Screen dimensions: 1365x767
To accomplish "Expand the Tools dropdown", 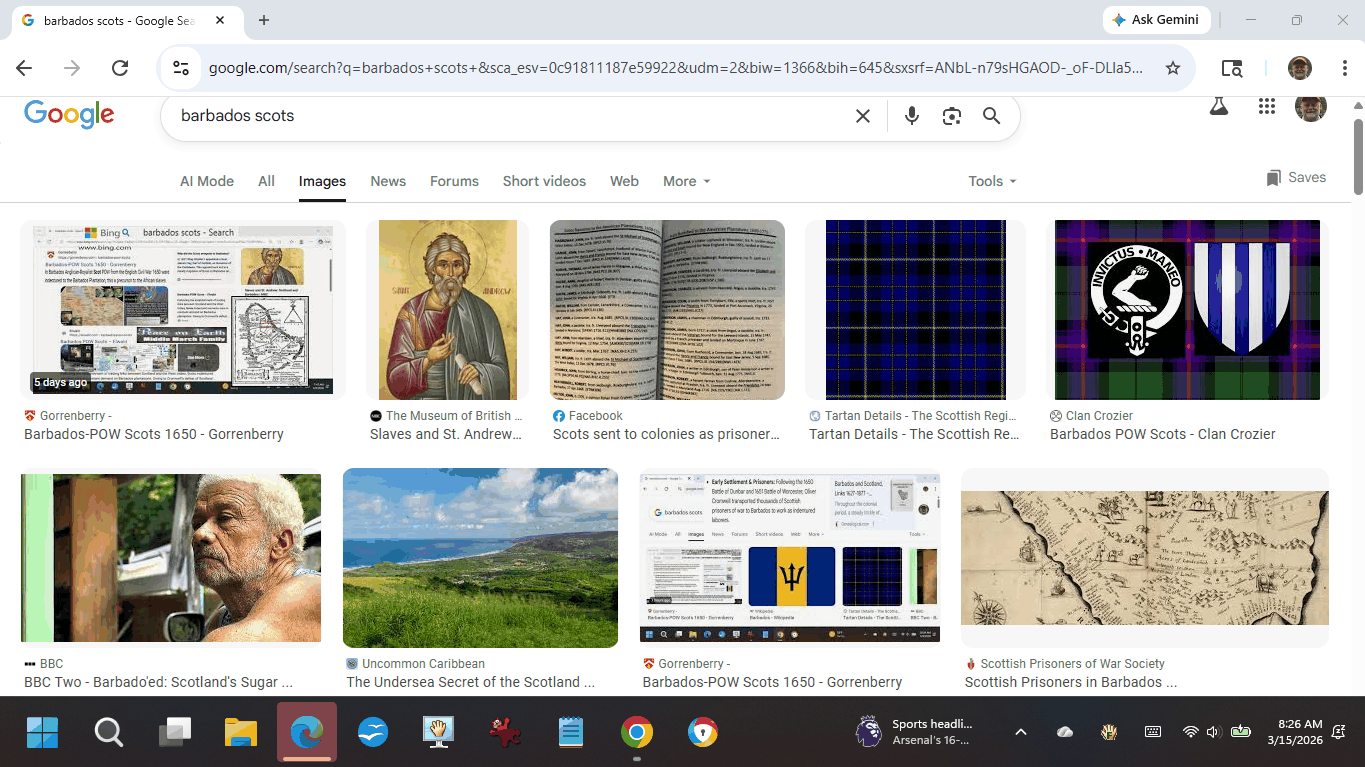I will (x=991, y=181).
